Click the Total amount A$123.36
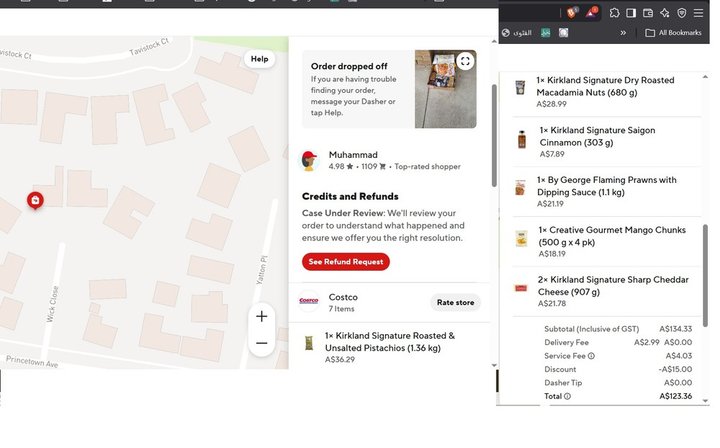The width and height of the screenshot is (720, 448). point(675,396)
